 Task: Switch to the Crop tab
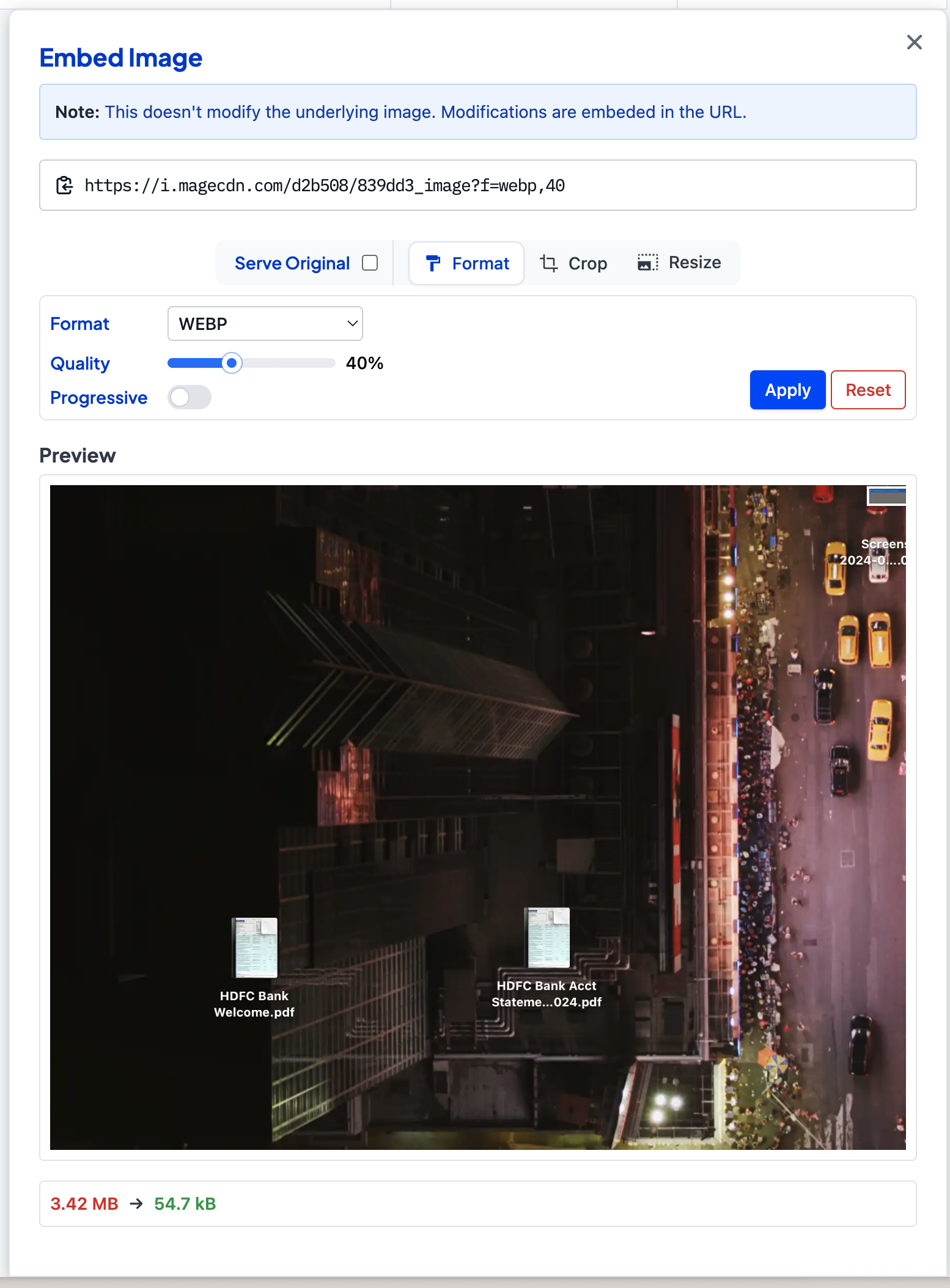(x=573, y=263)
